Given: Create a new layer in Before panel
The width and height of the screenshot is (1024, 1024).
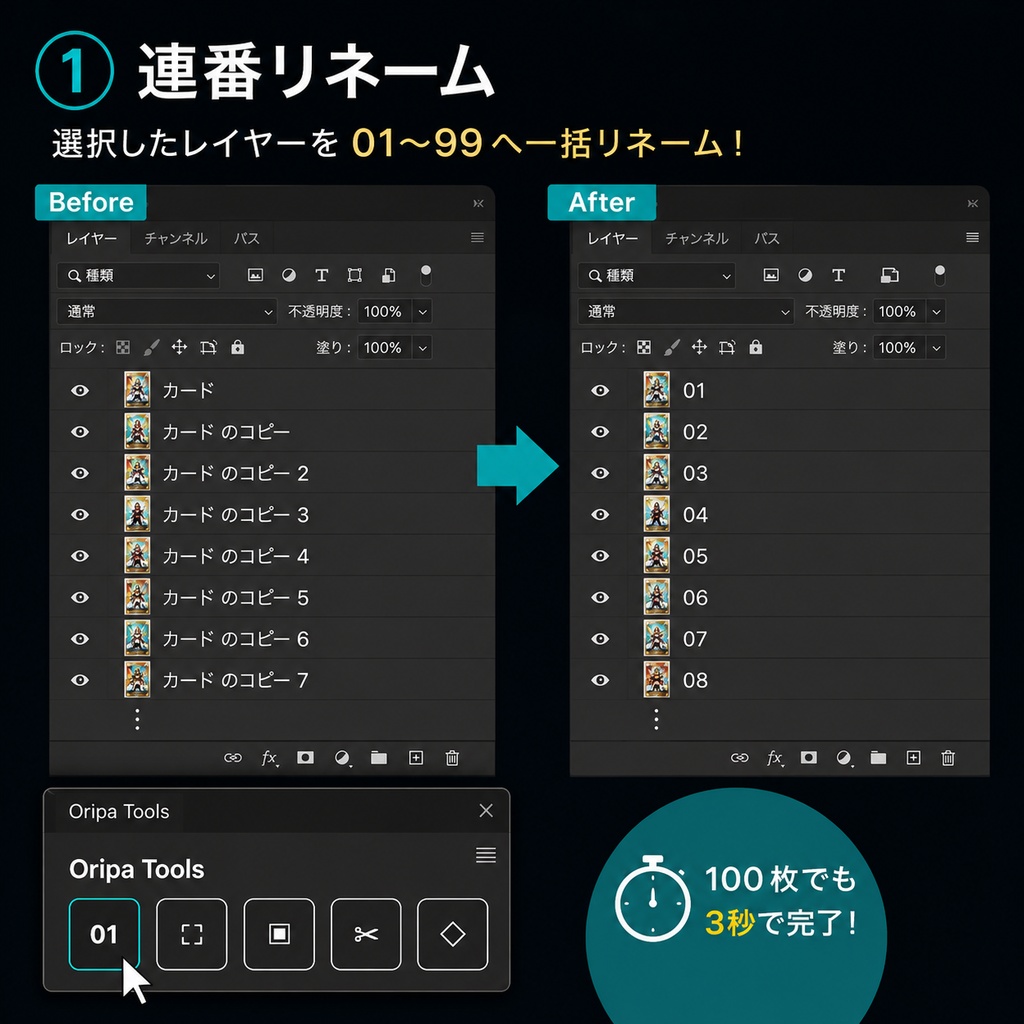Looking at the screenshot, I should tap(416, 758).
